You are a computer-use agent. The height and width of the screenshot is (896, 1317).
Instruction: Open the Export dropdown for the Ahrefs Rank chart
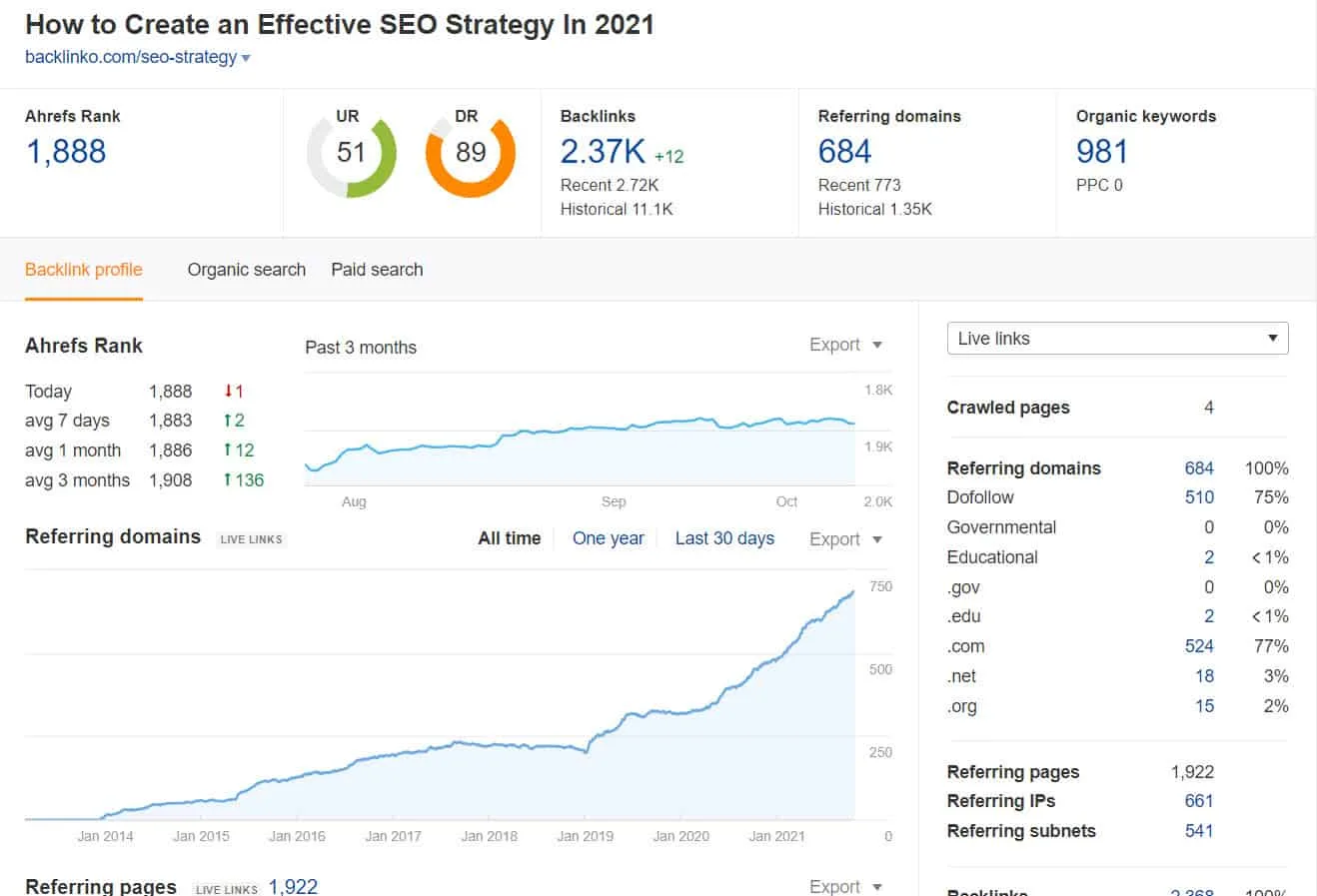coord(844,344)
